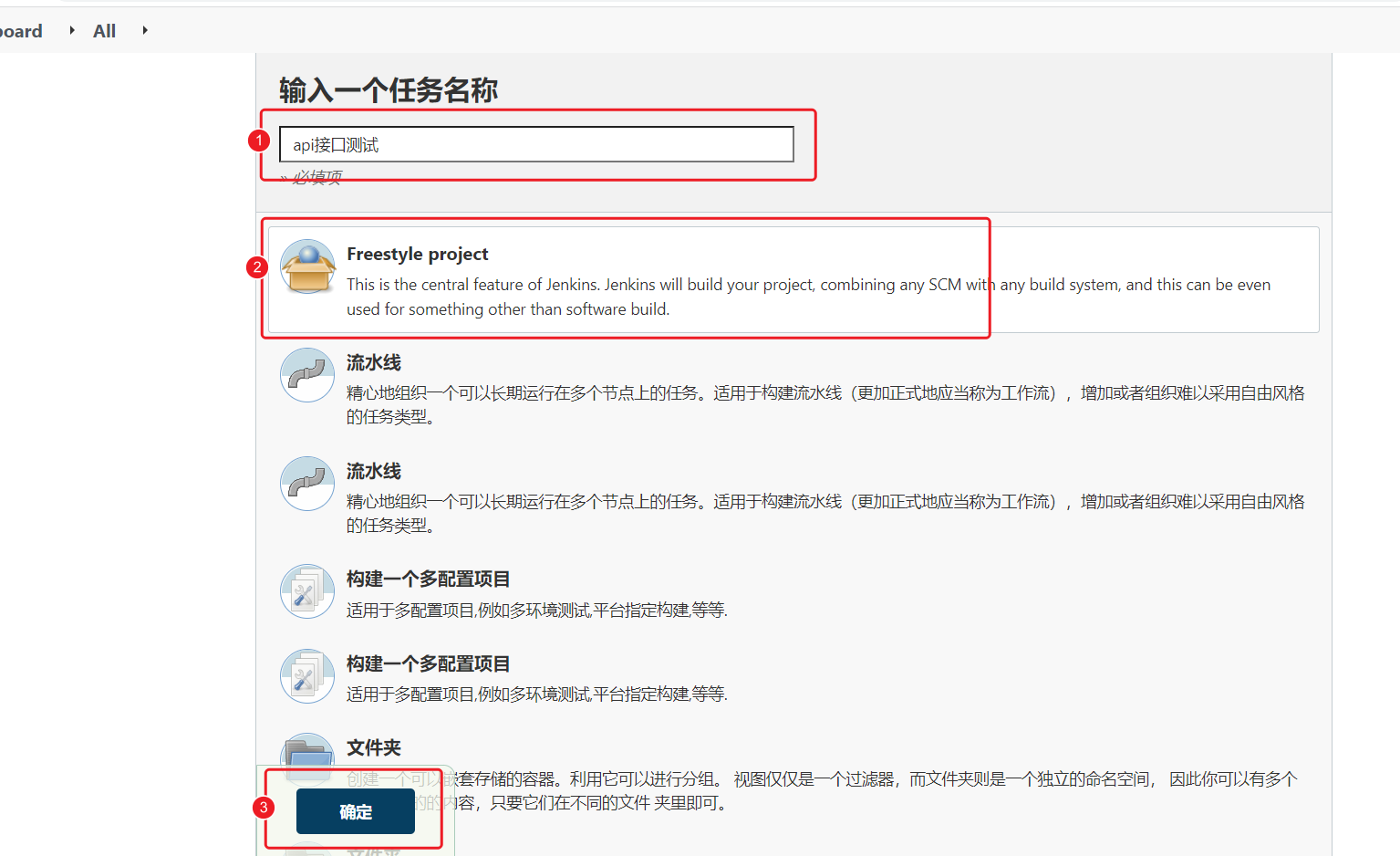Select the Freestyle project icon
Viewport: 1400px width, 856px height.
(307, 266)
